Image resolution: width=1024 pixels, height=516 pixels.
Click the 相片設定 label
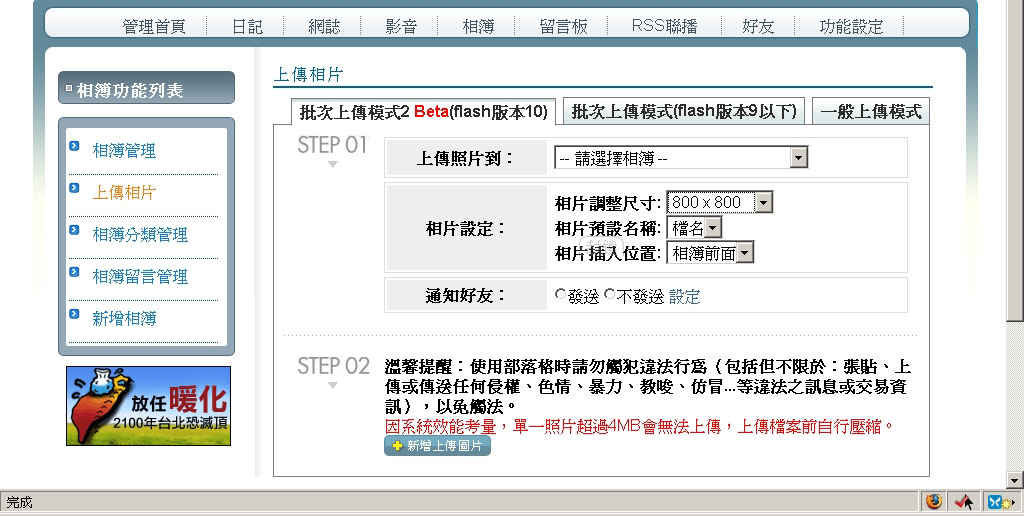pyautogui.click(x=466, y=229)
